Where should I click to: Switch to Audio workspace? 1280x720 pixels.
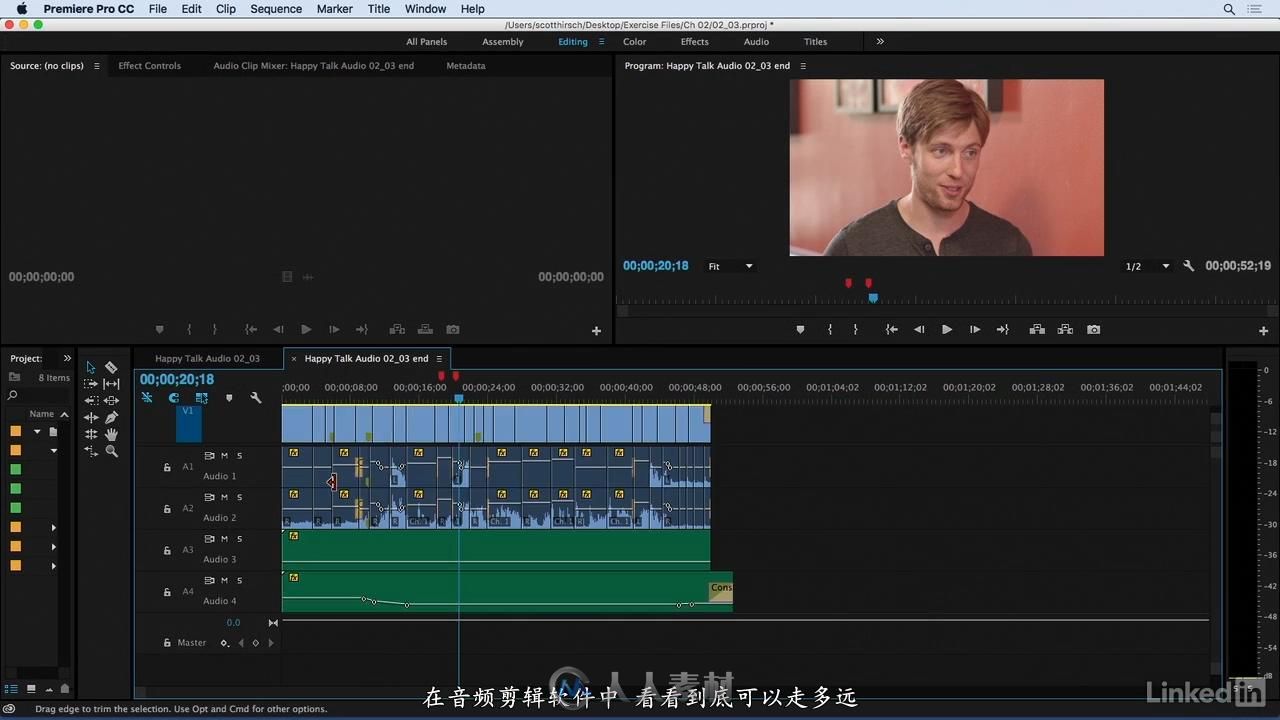tap(756, 42)
